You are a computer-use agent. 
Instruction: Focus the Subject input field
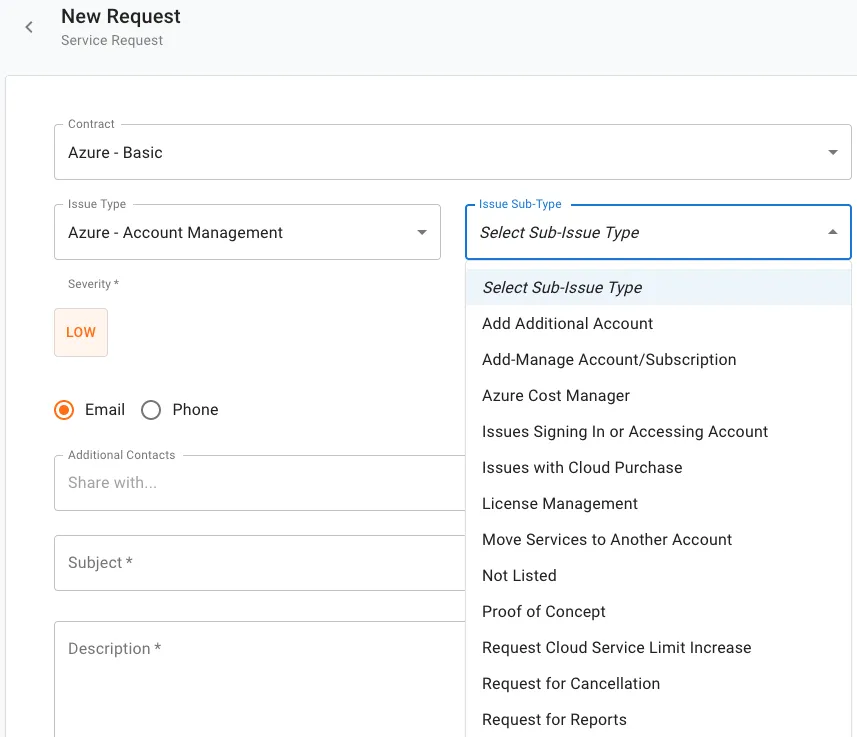pyautogui.click(x=260, y=563)
